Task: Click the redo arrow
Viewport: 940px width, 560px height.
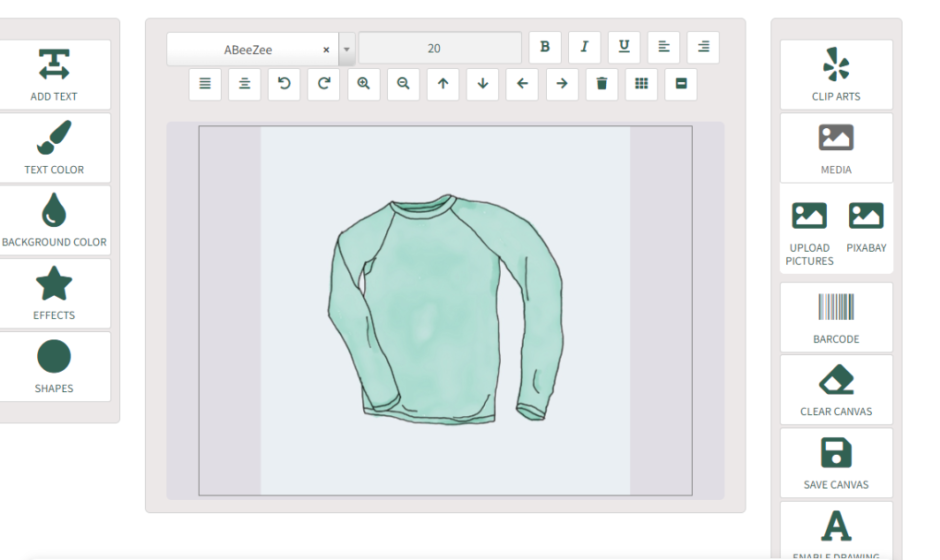Action: pos(324,84)
